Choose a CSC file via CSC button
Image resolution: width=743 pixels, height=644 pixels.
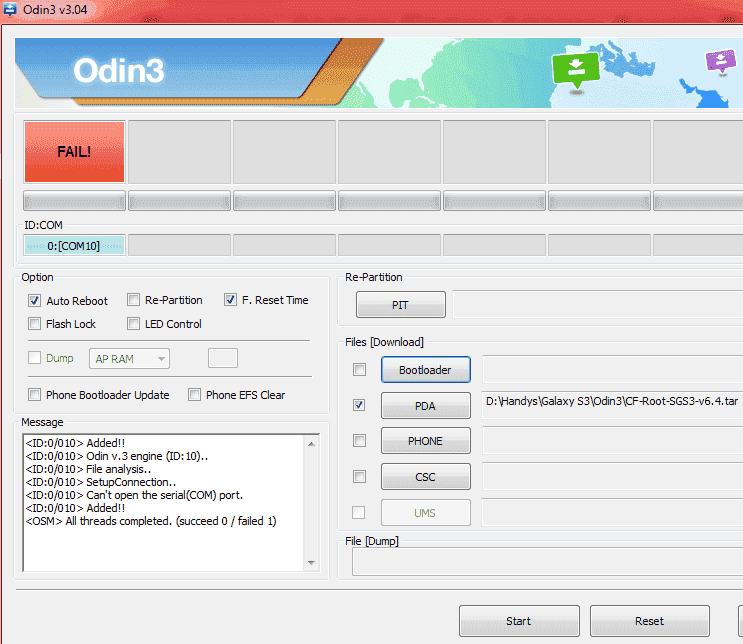(x=426, y=477)
